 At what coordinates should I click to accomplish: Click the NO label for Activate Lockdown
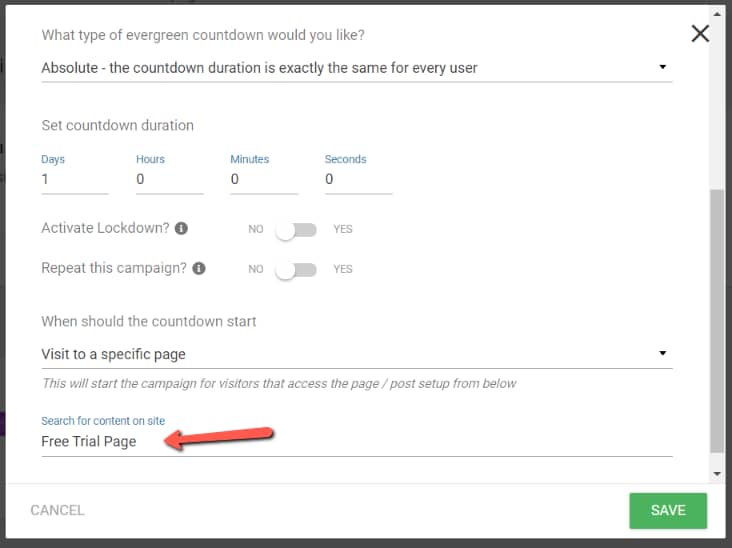coord(256,230)
